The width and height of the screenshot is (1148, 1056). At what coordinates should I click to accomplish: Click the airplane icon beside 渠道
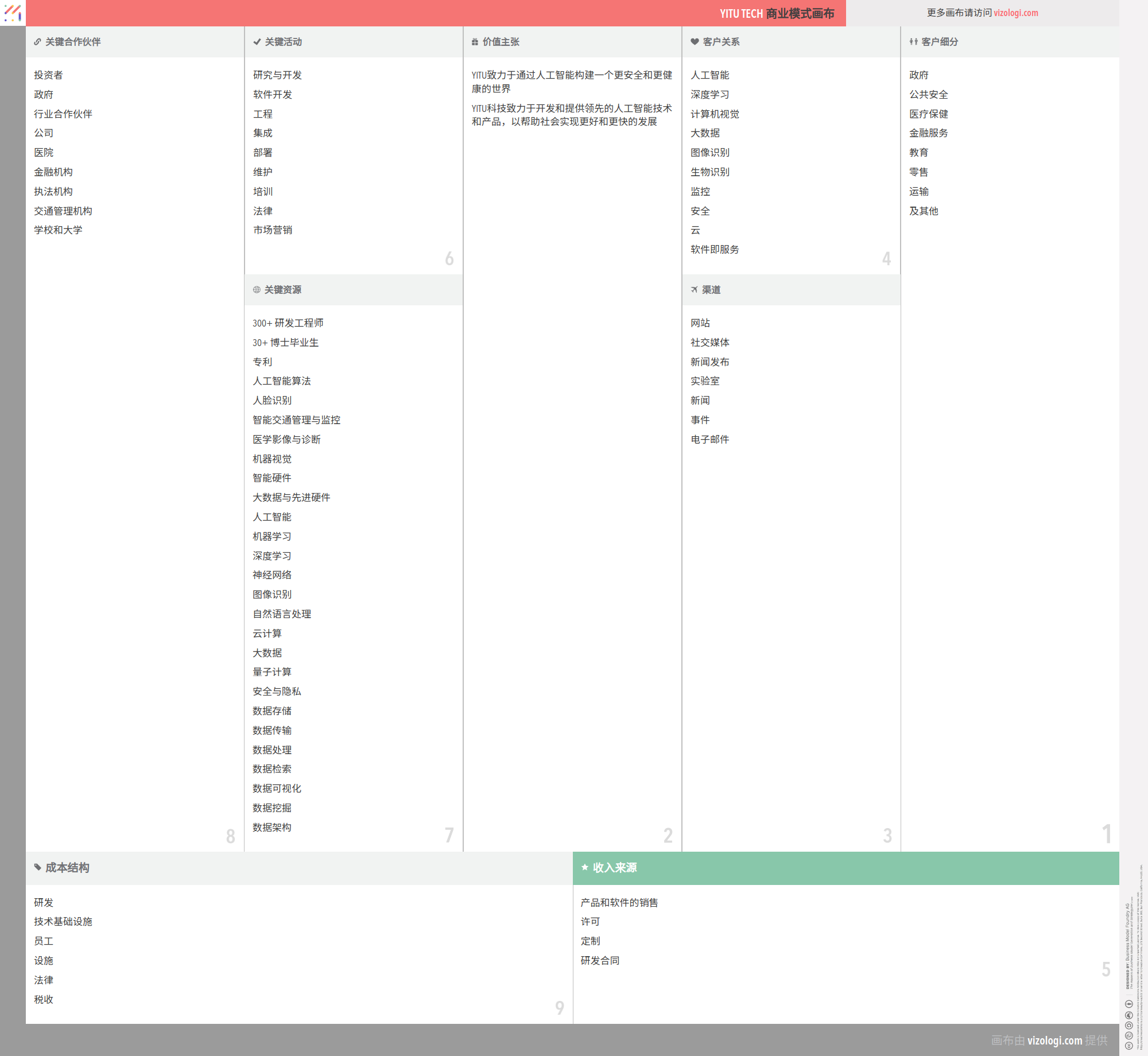pyautogui.click(x=695, y=290)
